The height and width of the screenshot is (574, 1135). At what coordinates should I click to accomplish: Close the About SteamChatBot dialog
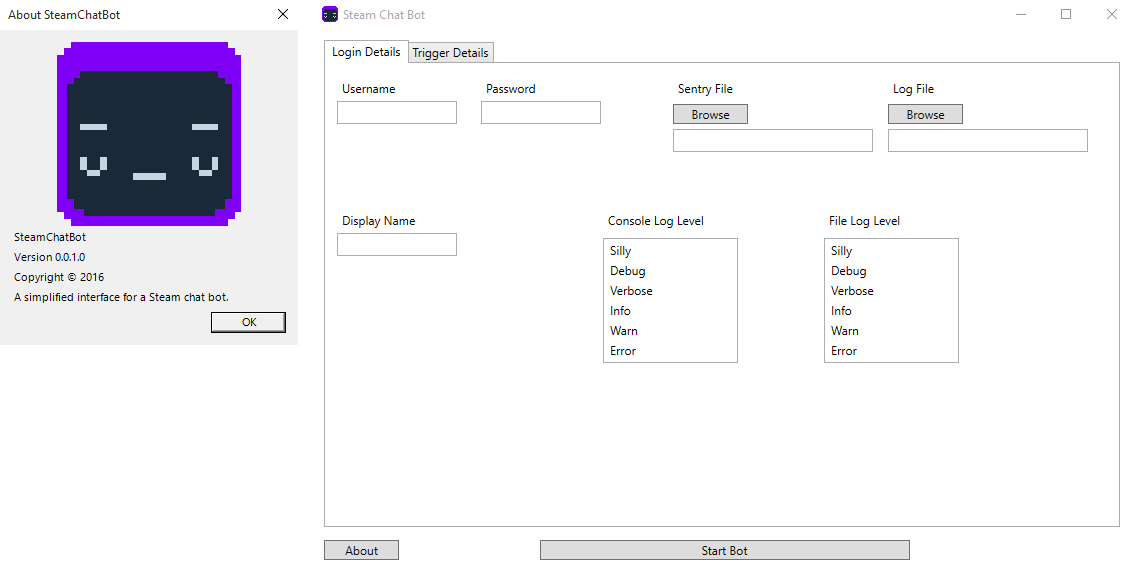tap(283, 14)
